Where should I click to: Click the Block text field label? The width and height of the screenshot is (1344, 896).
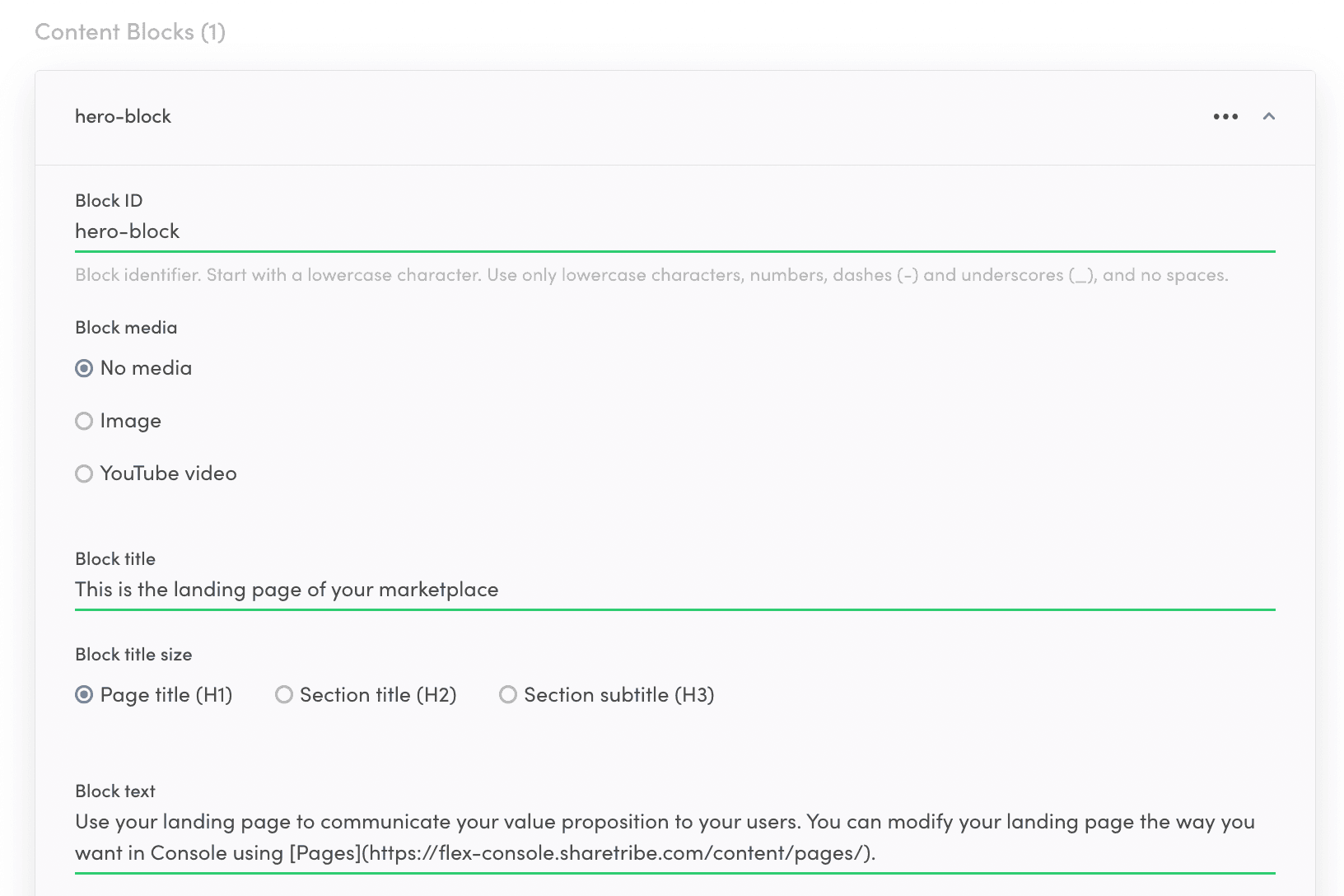115,791
